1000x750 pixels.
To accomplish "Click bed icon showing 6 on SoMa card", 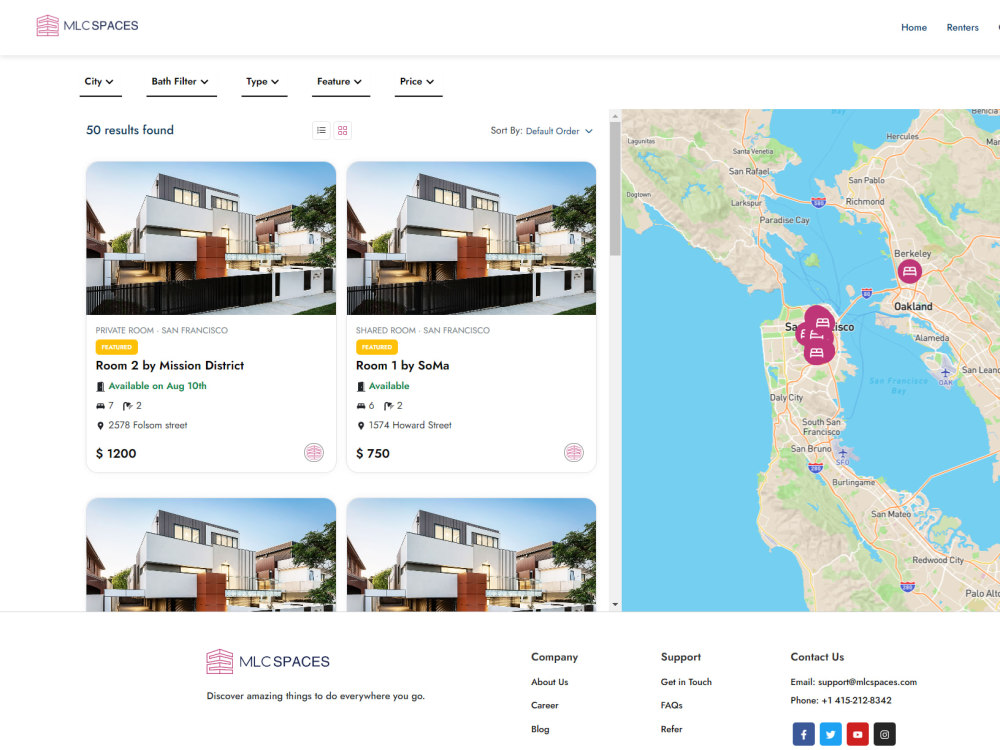I will (x=360, y=406).
